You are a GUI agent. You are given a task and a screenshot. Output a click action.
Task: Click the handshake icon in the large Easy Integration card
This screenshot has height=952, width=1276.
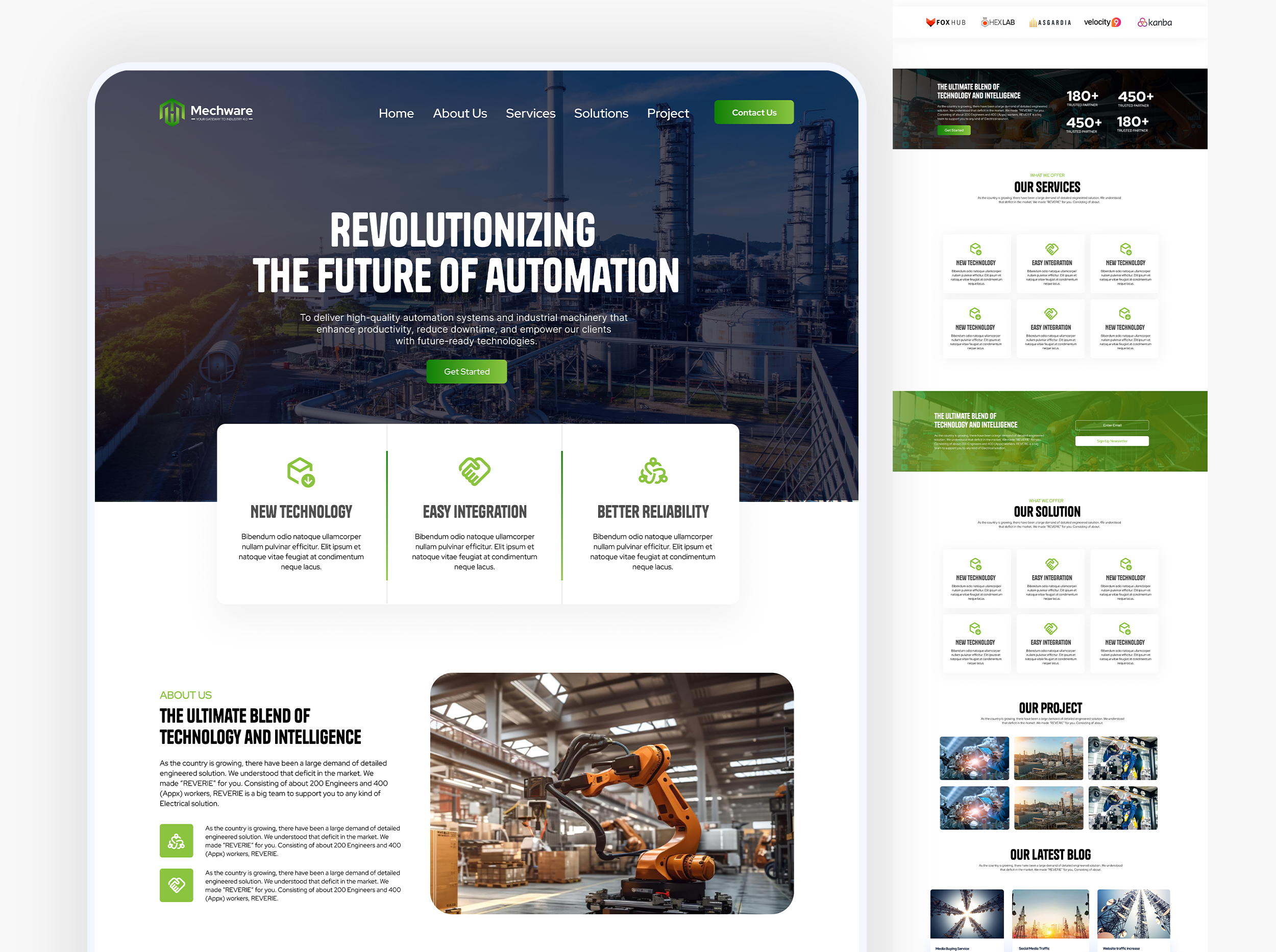tap(475, 471)
